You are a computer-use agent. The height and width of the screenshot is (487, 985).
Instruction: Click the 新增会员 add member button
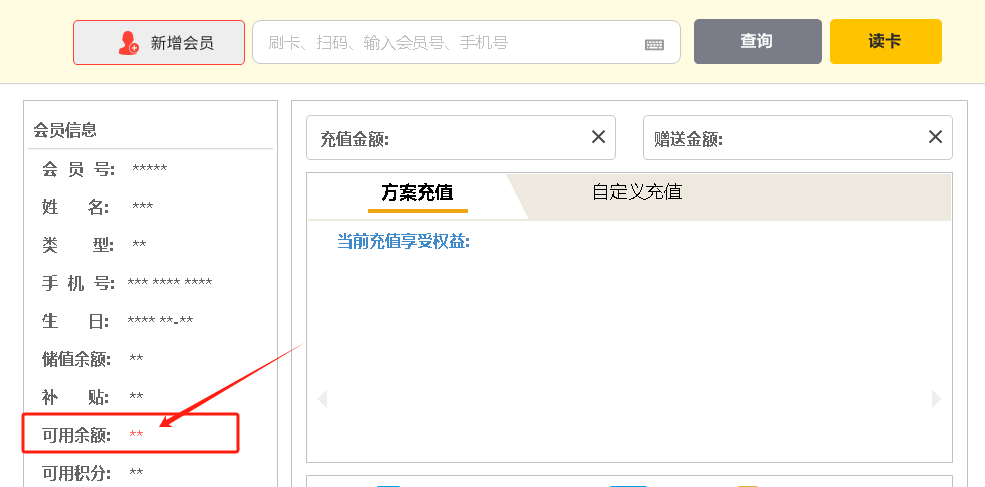point(159,43)
